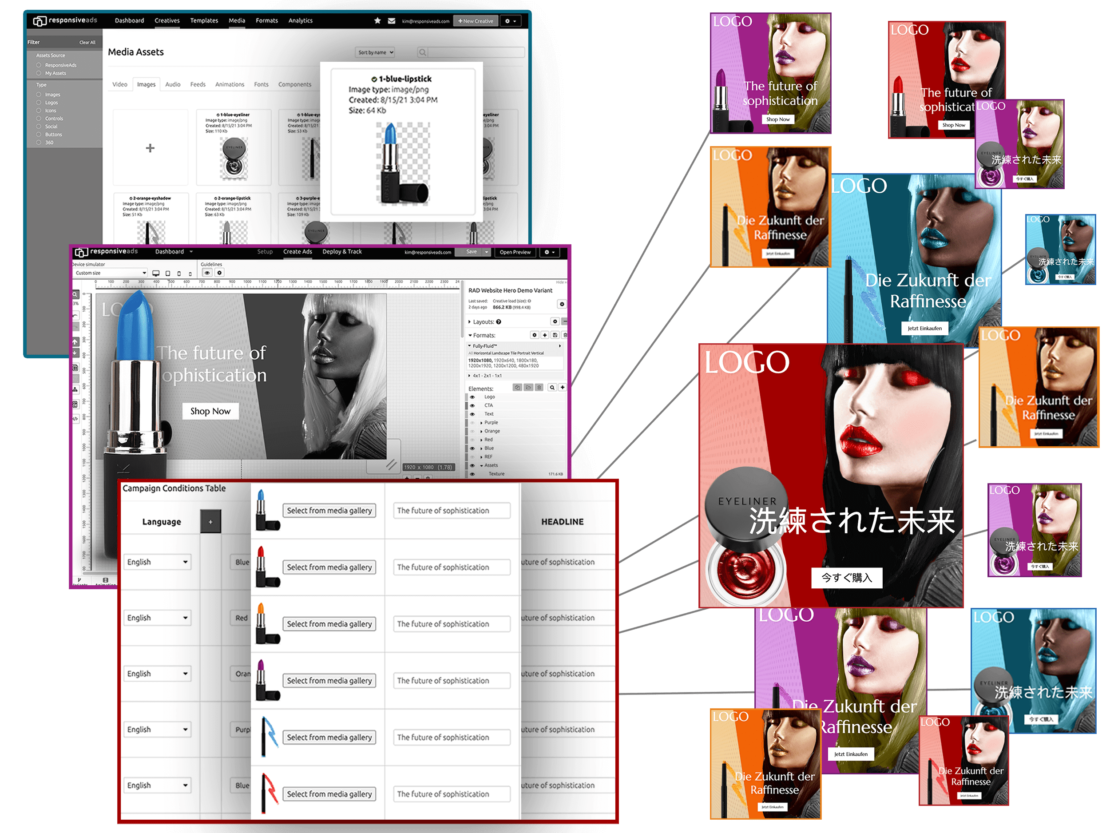The image size is (1110, 833).
Task: Hide the Logo element with its eye icon
Action: click(473, 397)
